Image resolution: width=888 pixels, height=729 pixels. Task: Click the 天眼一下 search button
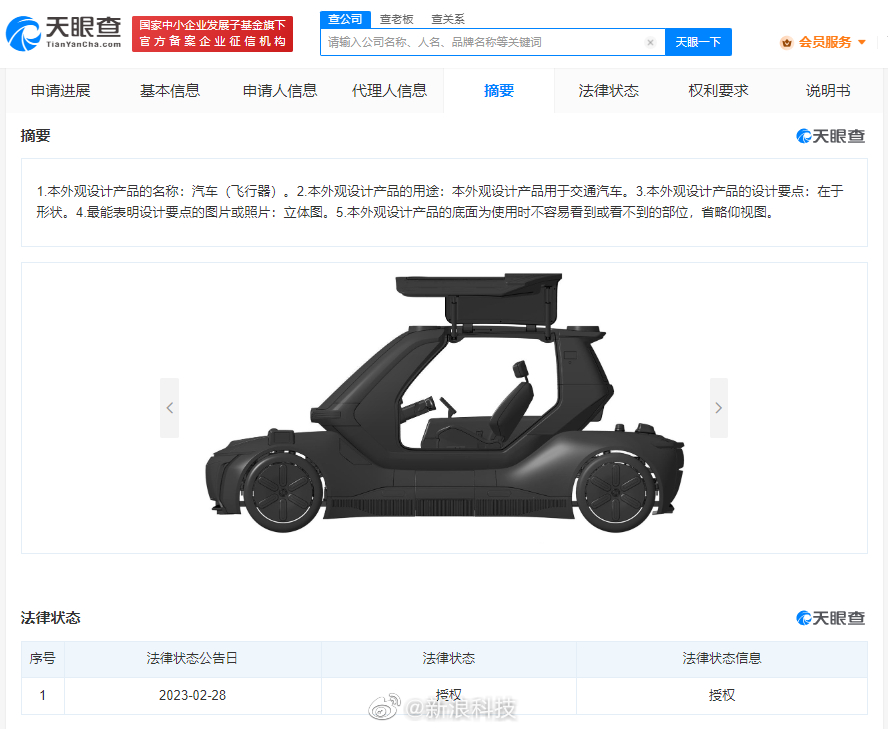point(698,42)
